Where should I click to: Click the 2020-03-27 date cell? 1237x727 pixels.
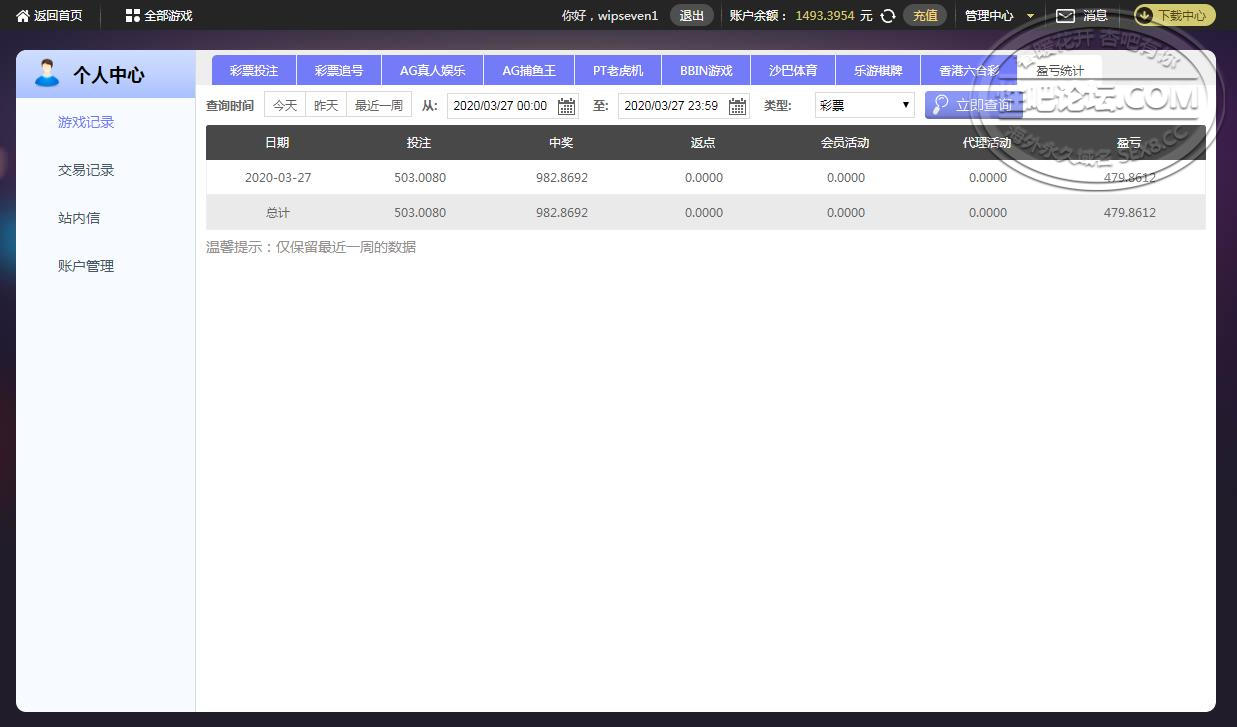click(278, 178)
